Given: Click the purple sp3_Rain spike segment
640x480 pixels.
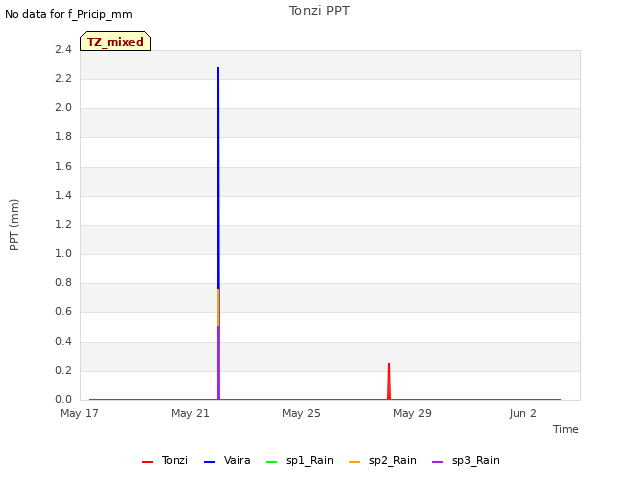Looking at the screenshot, I should (x=218, y=362).
